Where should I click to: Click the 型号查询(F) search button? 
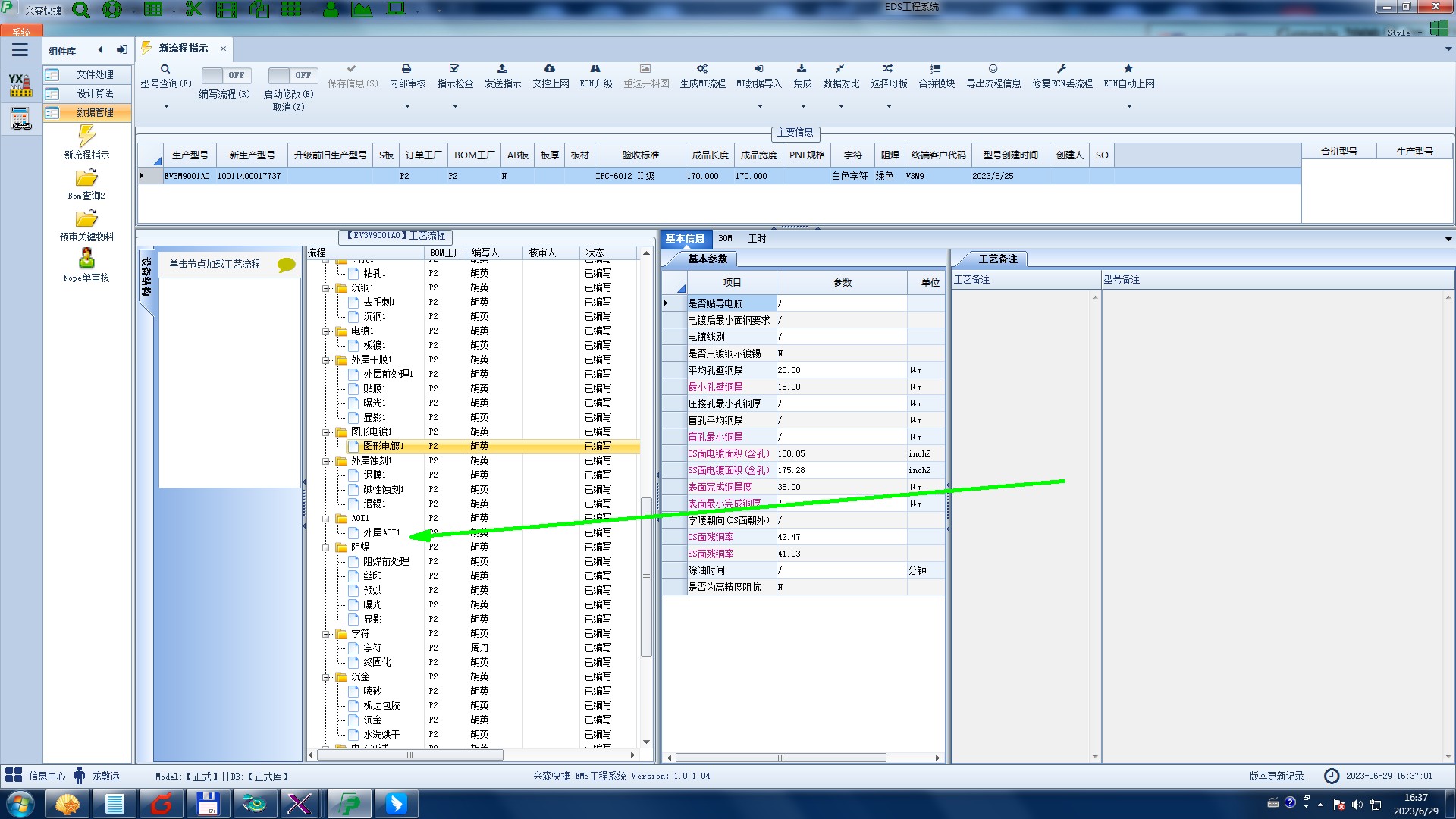pos(165,76)
